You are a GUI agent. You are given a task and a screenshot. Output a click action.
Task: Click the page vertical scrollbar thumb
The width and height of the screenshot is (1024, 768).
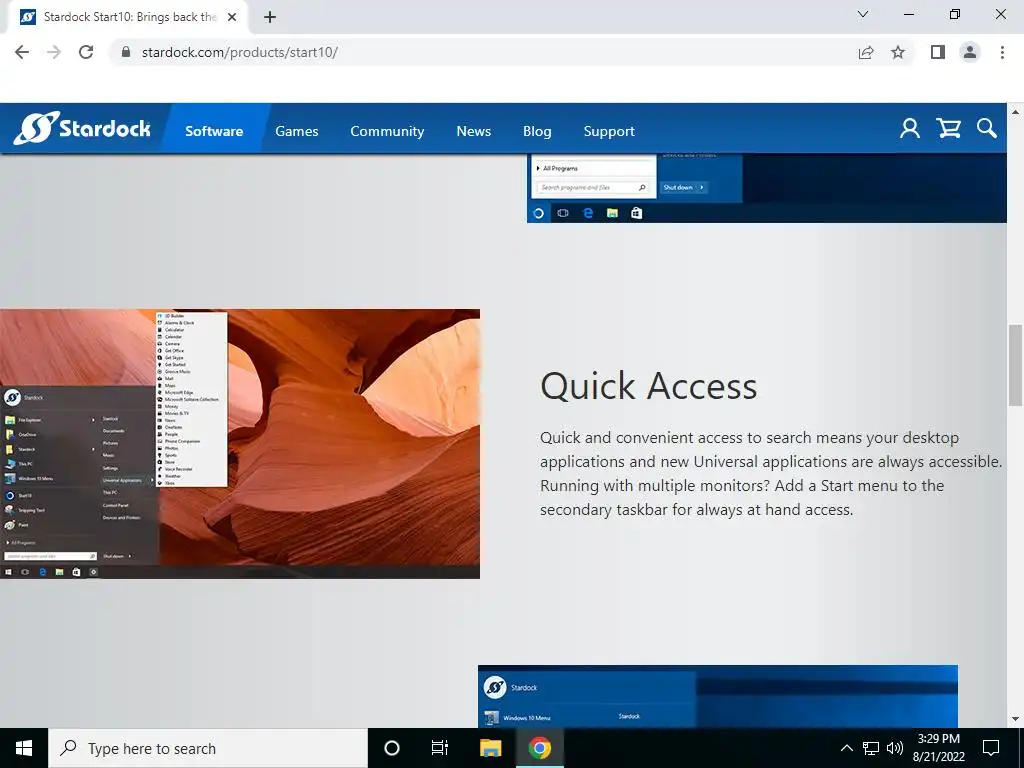pos(1016,366)
